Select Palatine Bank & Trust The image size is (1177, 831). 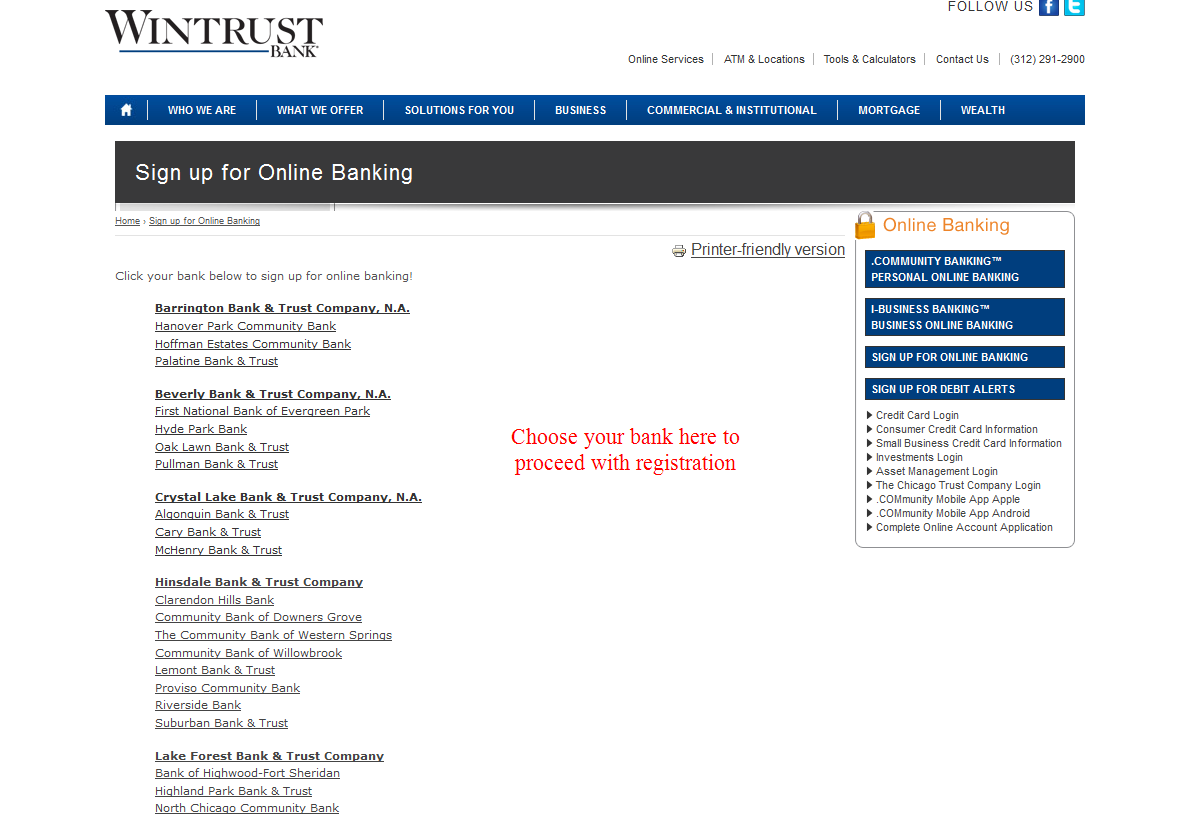click(216, 361)
